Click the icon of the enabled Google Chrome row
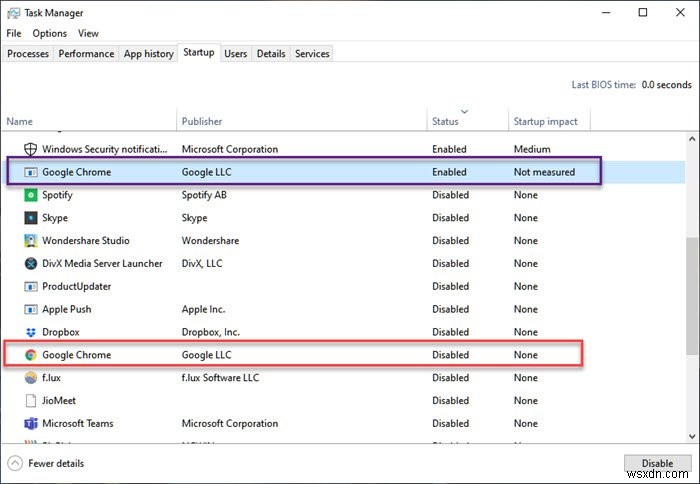Screen dimensions: 700x484 (30, 172)
